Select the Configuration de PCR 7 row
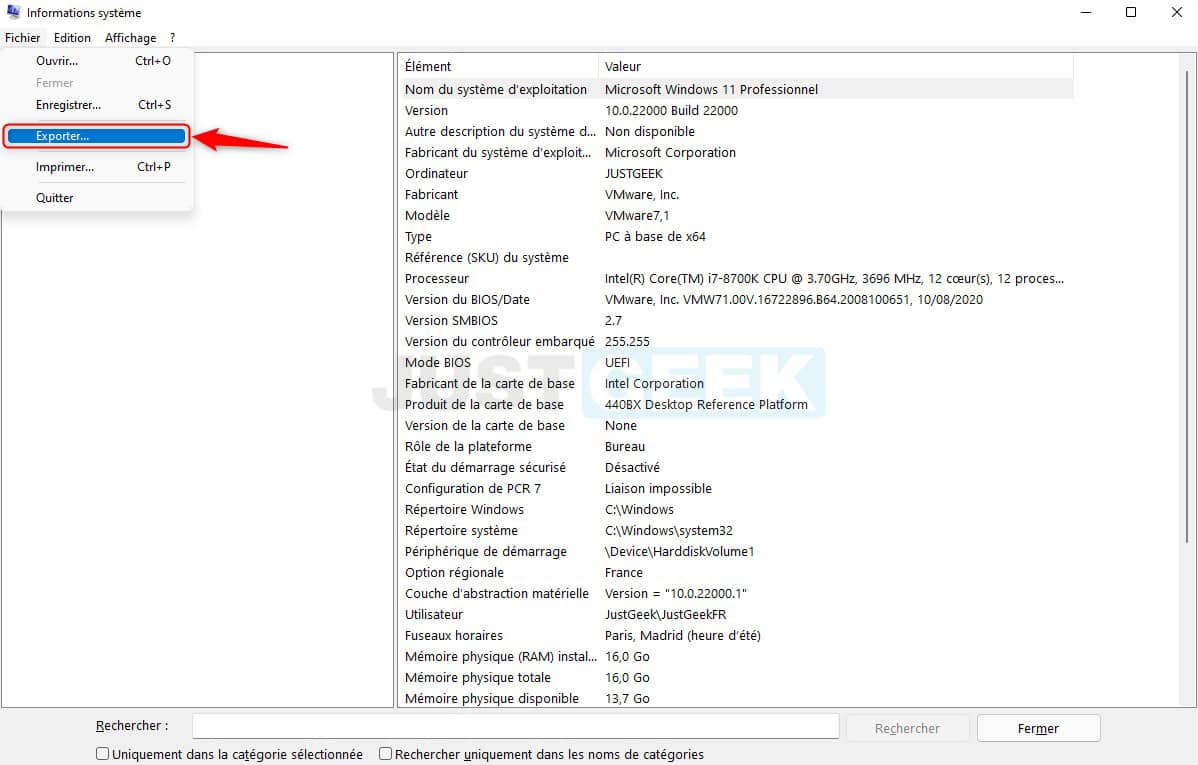 click(x=736, y=489)
